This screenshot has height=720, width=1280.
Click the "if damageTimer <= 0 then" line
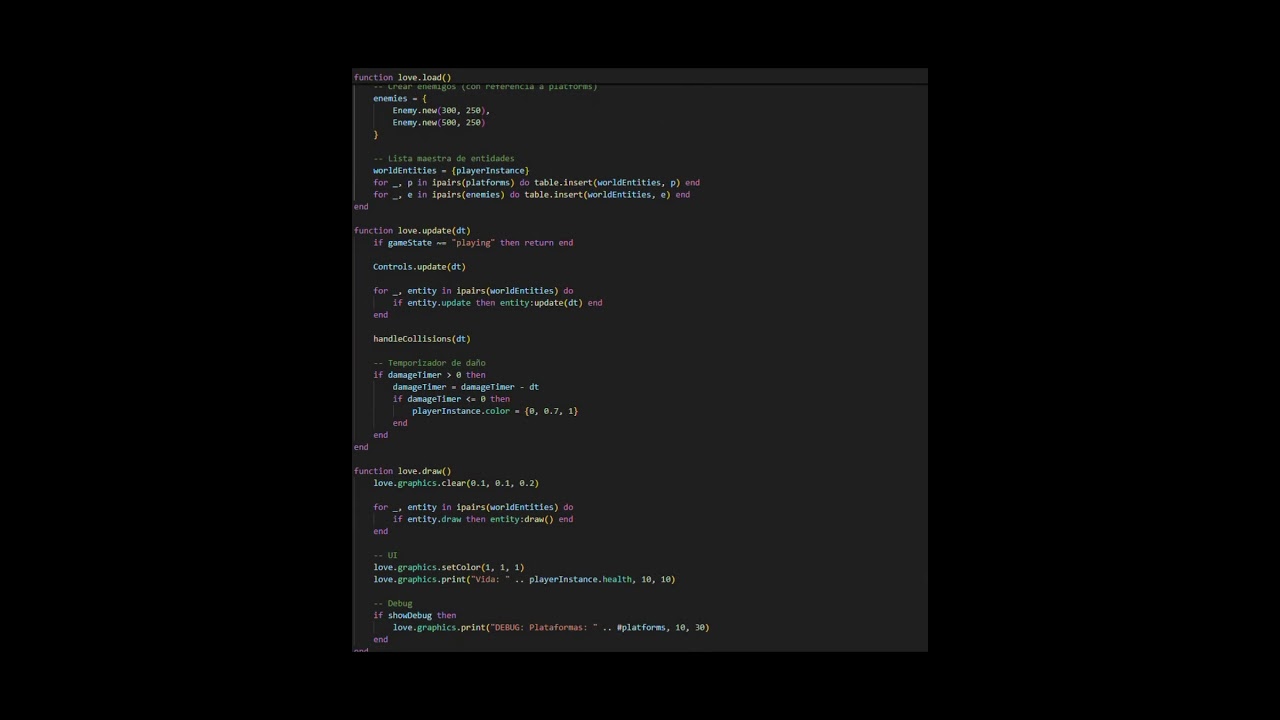(451, 399)
